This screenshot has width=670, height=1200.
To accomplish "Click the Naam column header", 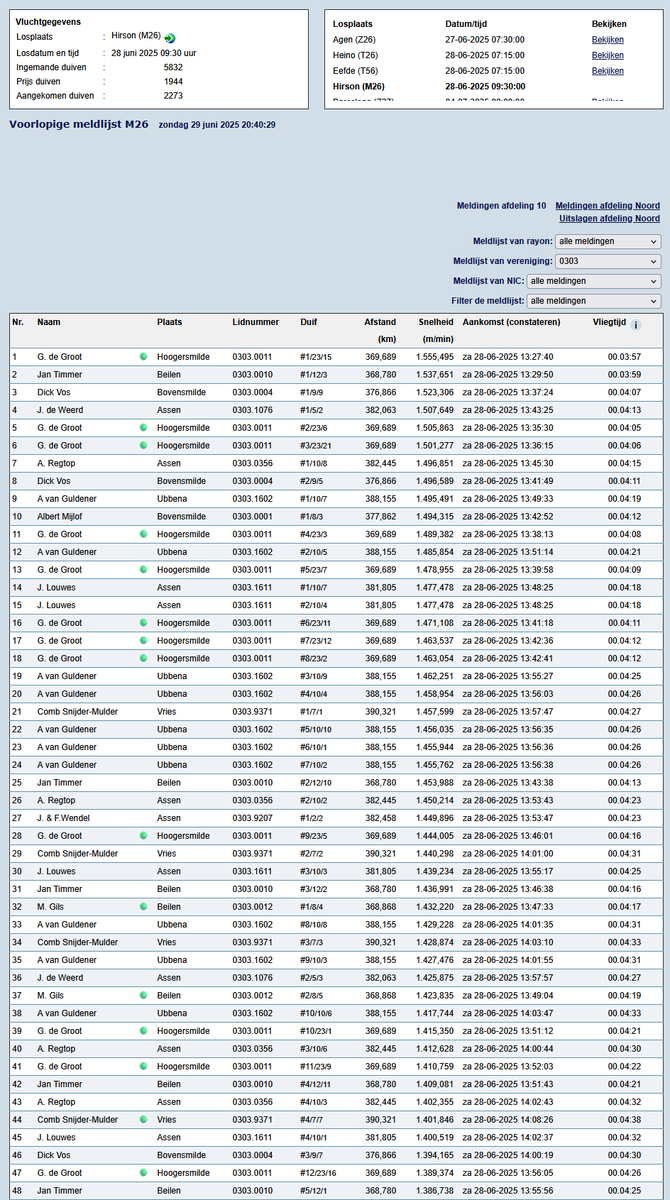I will (x=48, y=322).
